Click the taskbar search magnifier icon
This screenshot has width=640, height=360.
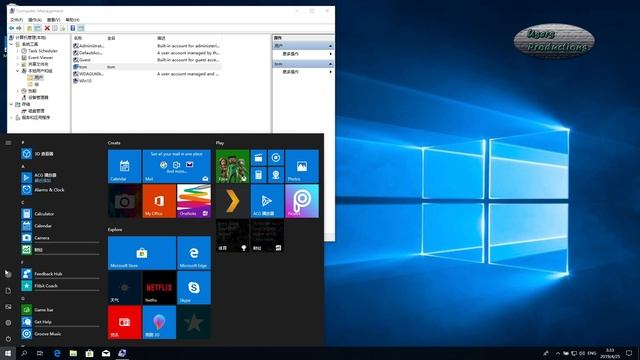click(x=24, y=353)
